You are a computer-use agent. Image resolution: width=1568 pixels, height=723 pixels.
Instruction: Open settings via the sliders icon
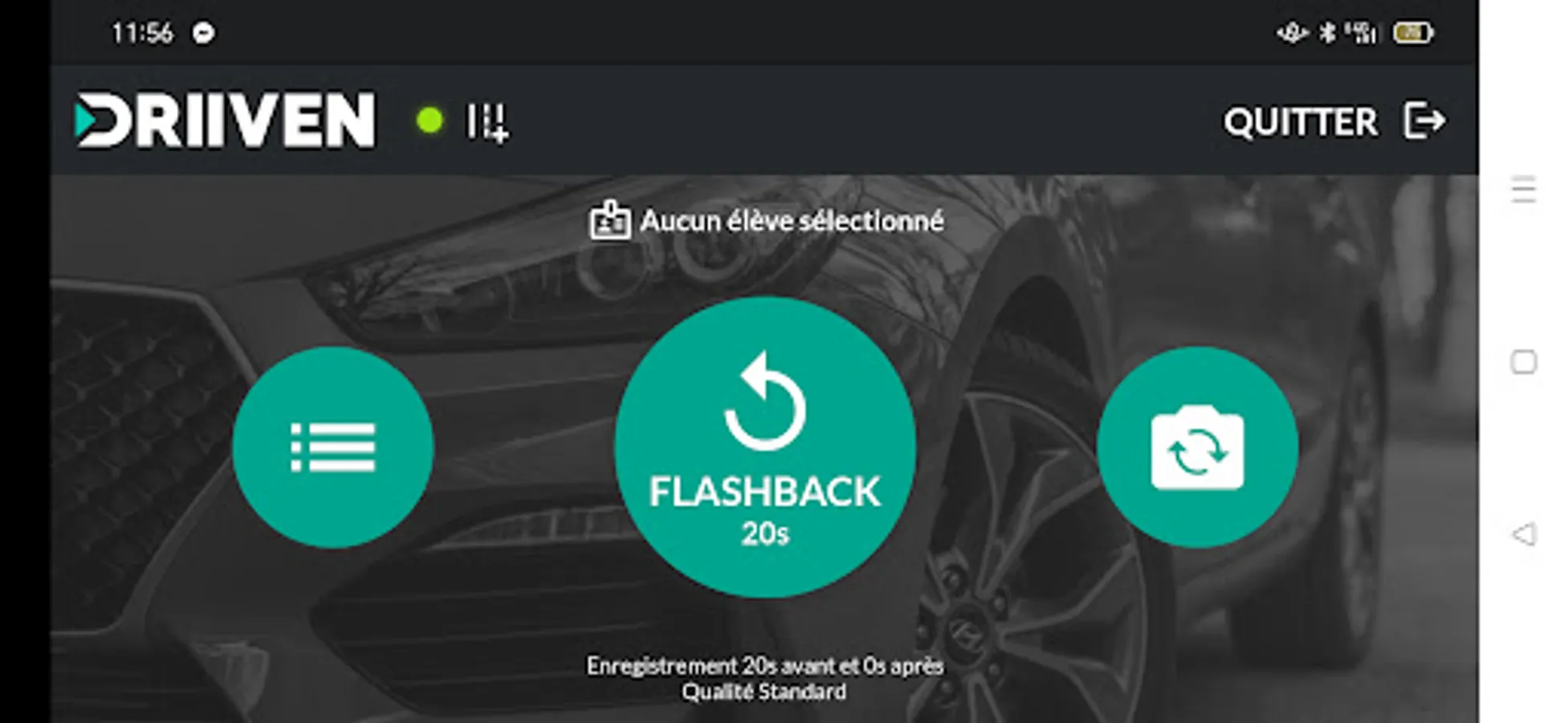point(488,122)
